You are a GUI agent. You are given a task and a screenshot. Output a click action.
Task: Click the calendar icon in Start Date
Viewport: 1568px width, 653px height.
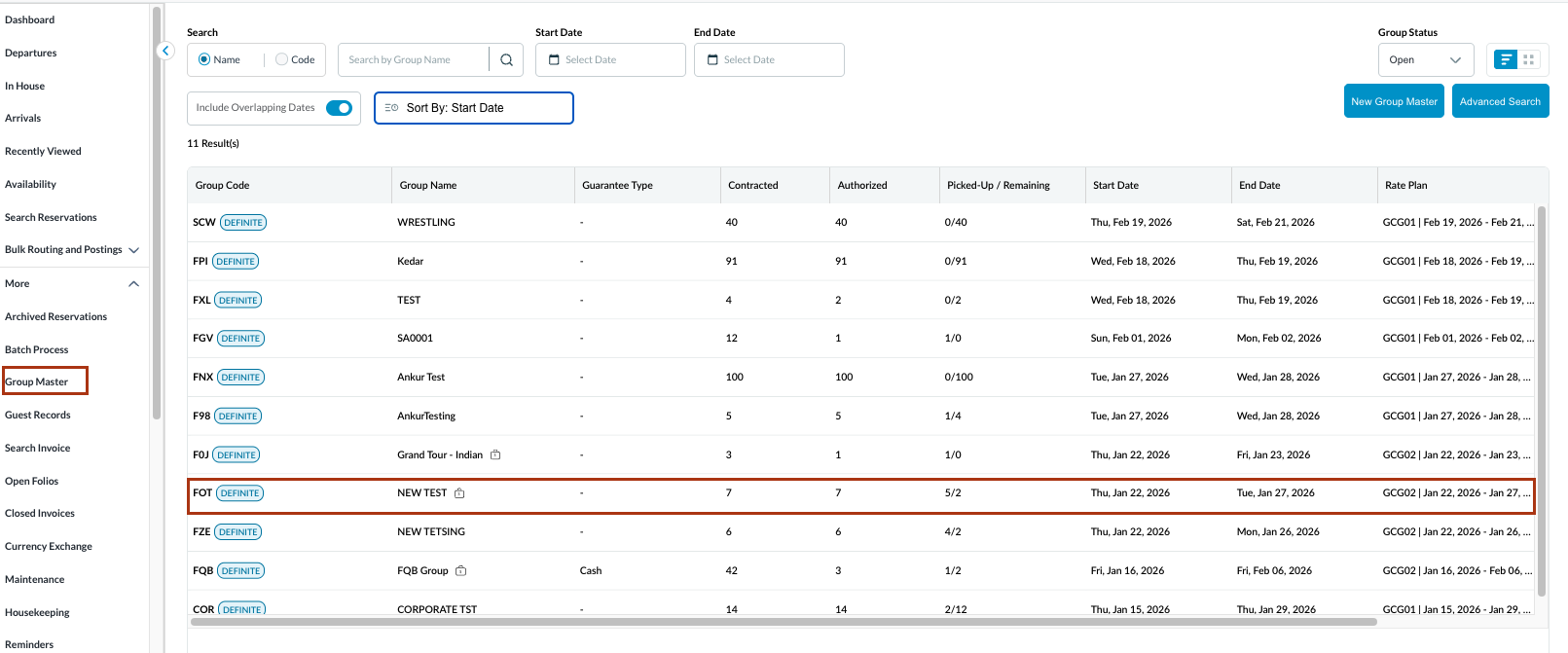pyautogui.click(x=554, y=60)
